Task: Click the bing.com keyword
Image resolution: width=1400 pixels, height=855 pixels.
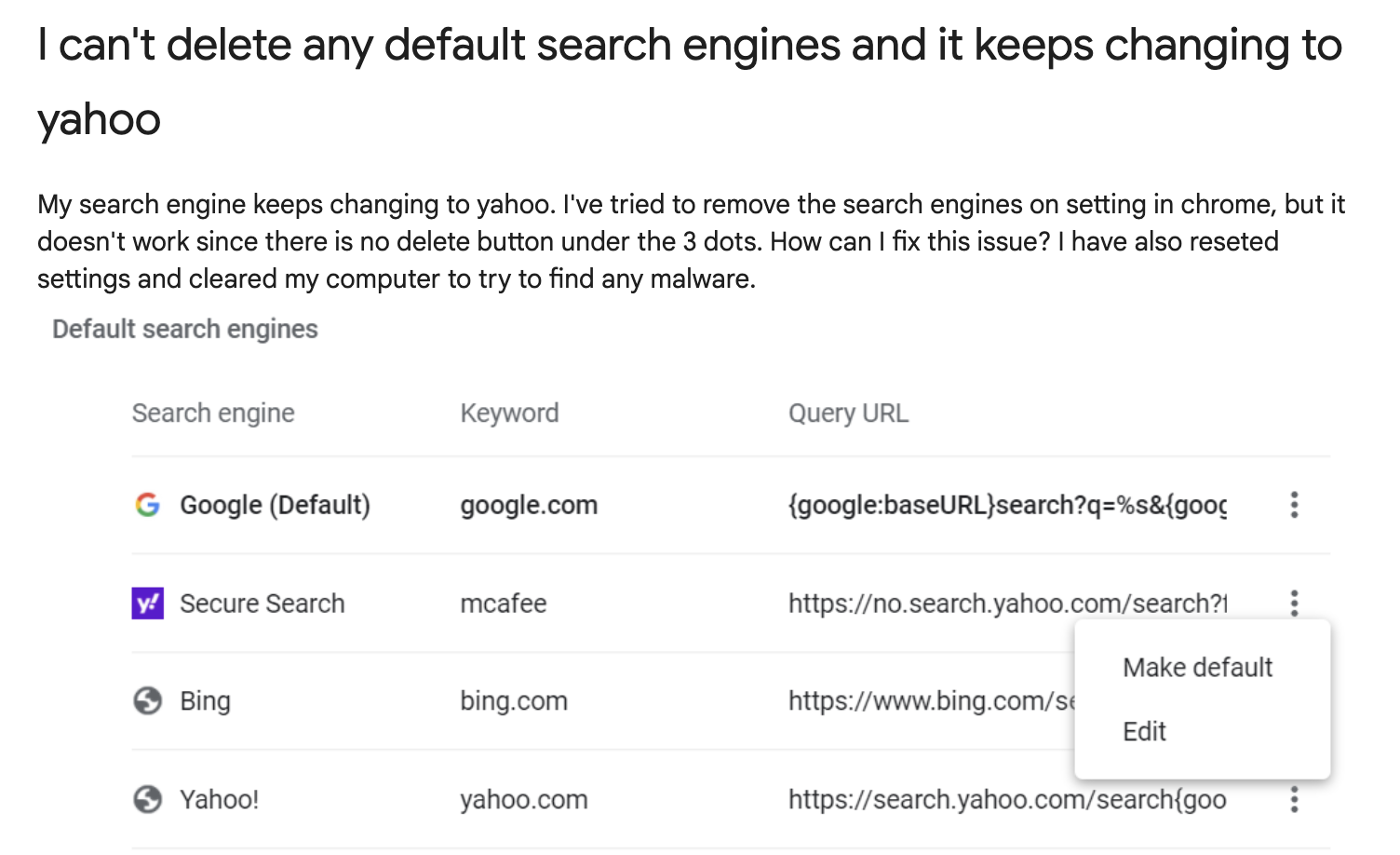Action: pyautogui.click(x=513, y=700)
